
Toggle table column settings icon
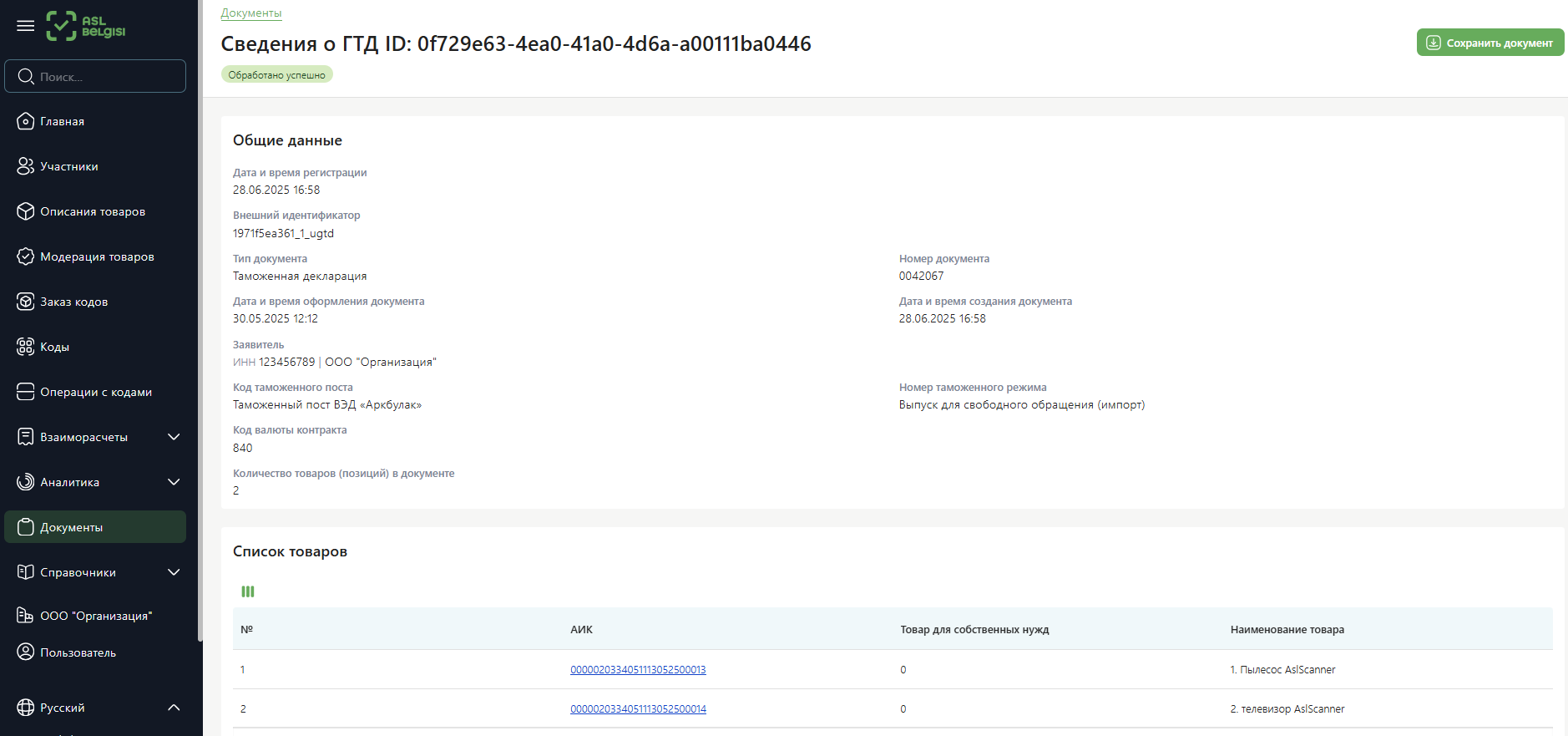pos(248,591)
